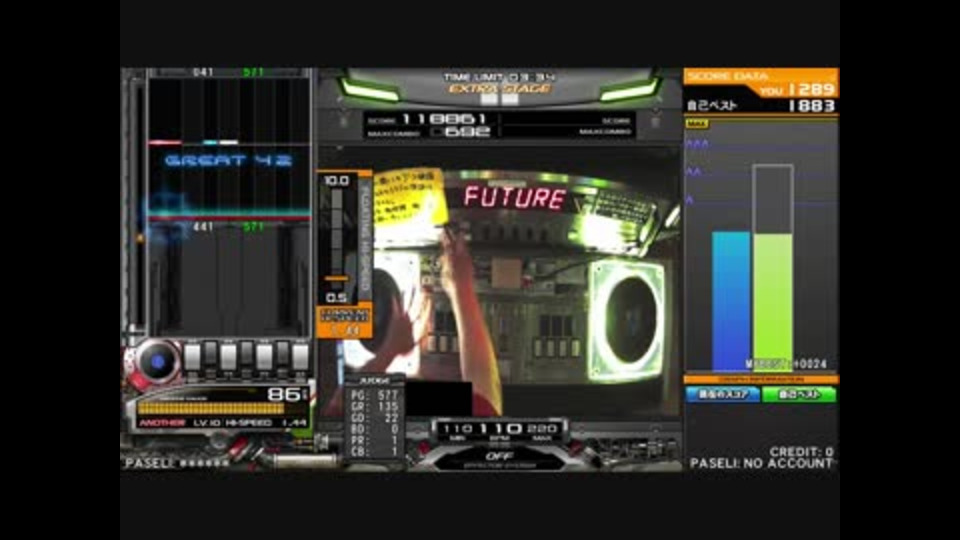Select the green 自己ベスト button
This screenshot has width=960, height=540.
click(800, 395)
